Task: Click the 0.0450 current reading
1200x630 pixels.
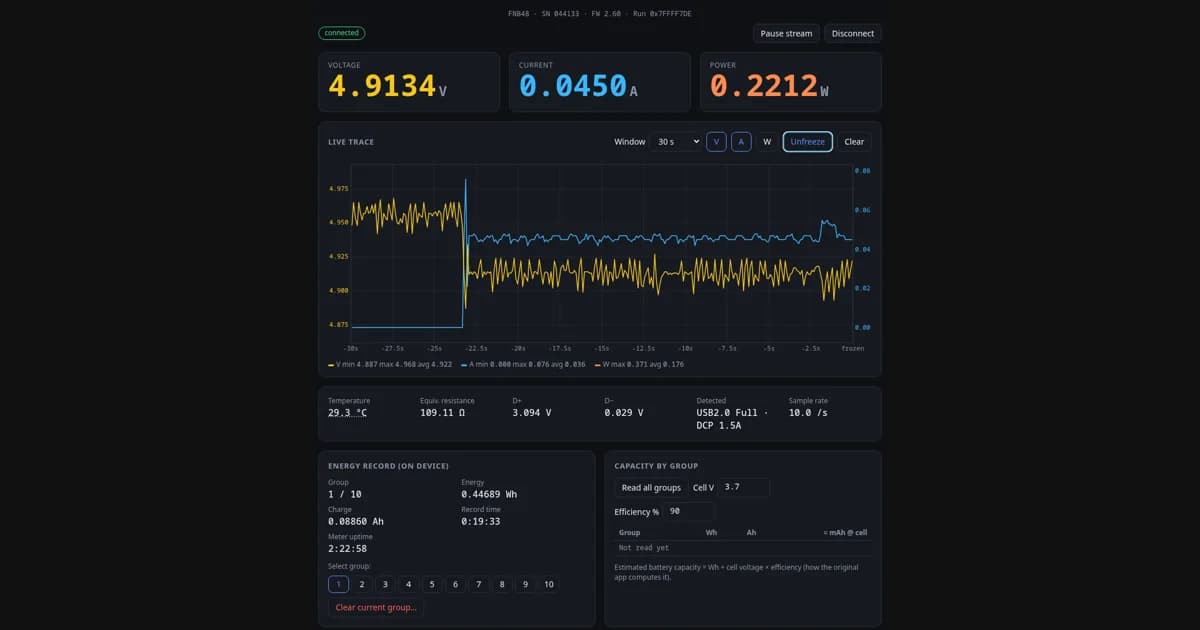Action: [x=573, y=86]
